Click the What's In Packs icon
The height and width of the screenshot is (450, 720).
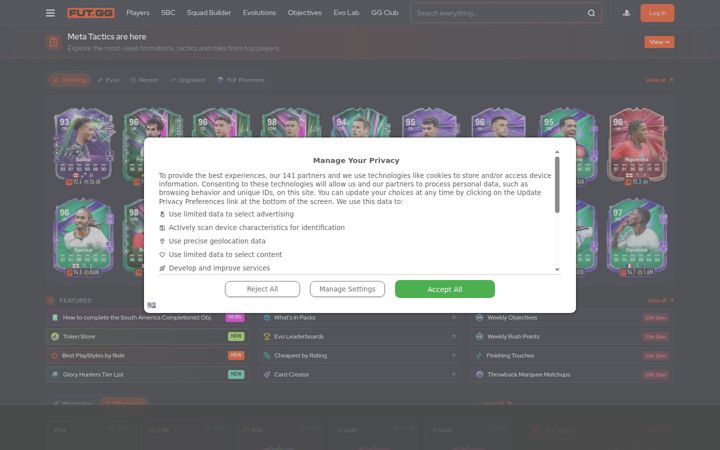[267, 317]
